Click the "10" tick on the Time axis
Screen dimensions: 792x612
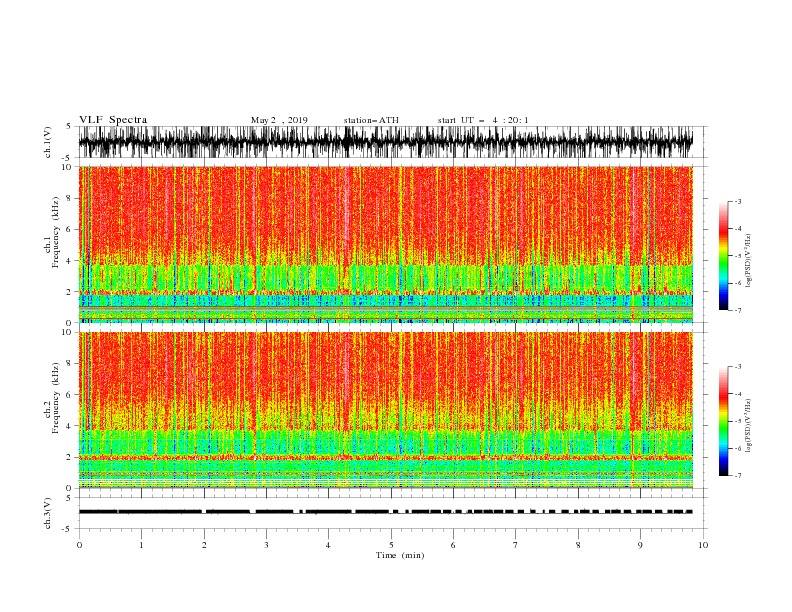[x=703, y=545]
